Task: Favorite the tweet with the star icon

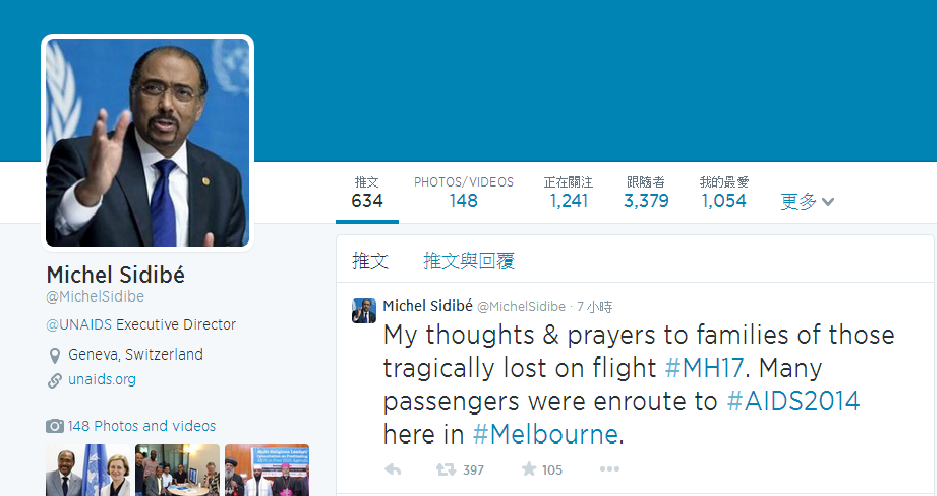Action: pyautogui.click(x=528, y=469)
